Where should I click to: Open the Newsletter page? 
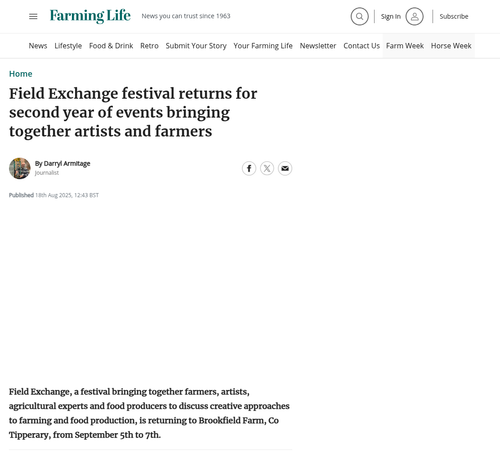(x=318, y=46)
